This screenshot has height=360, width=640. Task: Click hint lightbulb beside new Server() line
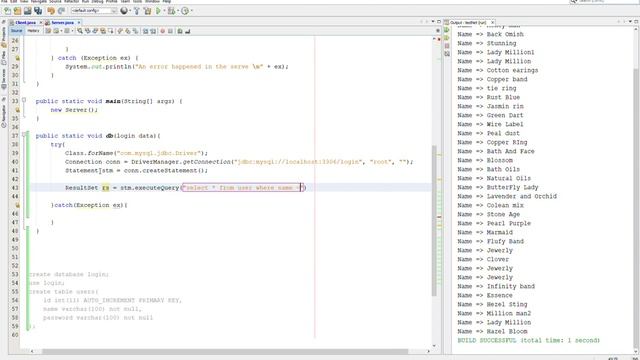tap(17, 110)
